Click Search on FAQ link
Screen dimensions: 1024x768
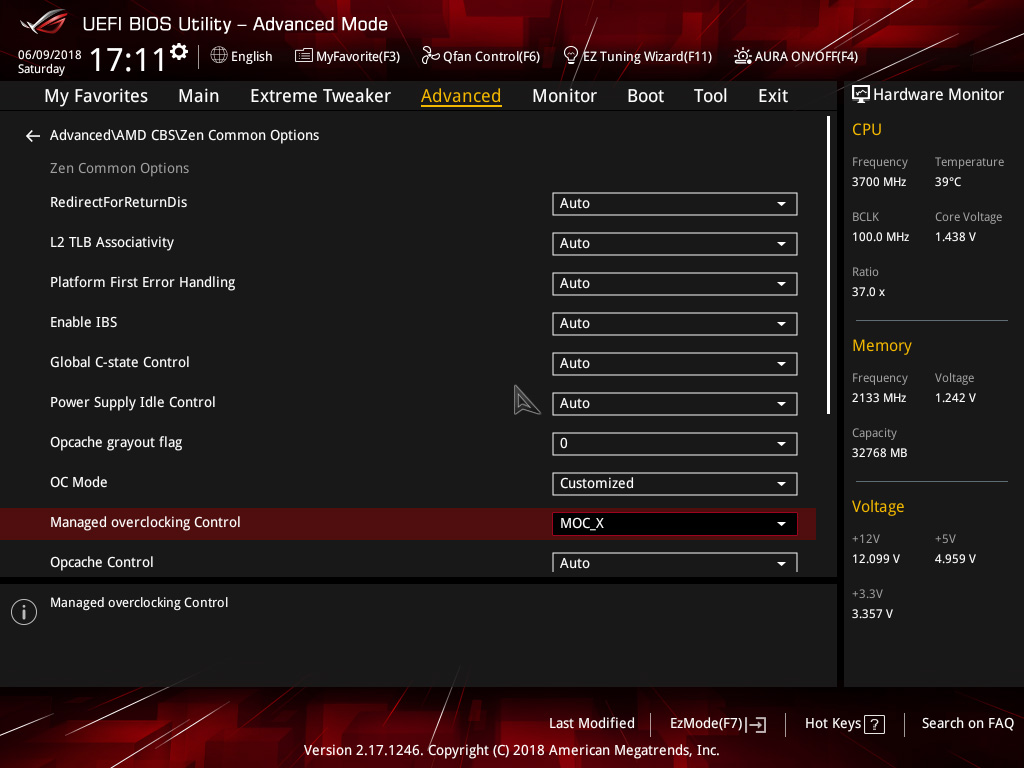coord(967,724)
